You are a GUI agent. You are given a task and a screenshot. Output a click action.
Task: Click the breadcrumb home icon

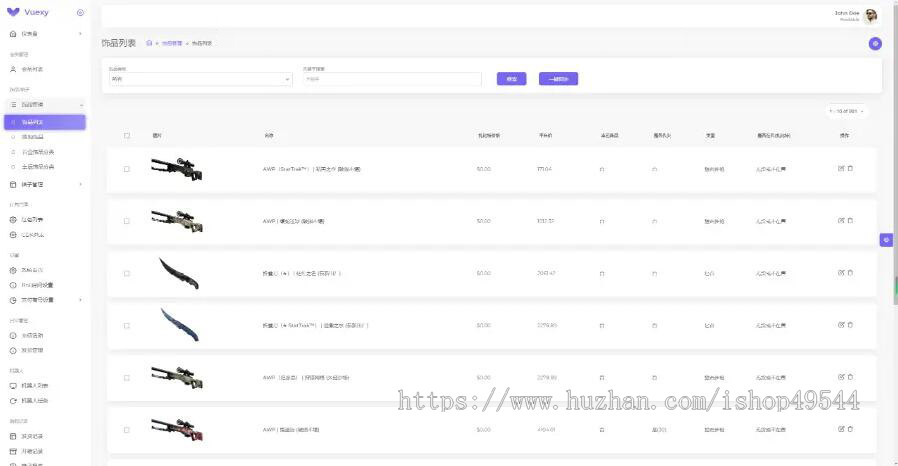coord(149,43)
